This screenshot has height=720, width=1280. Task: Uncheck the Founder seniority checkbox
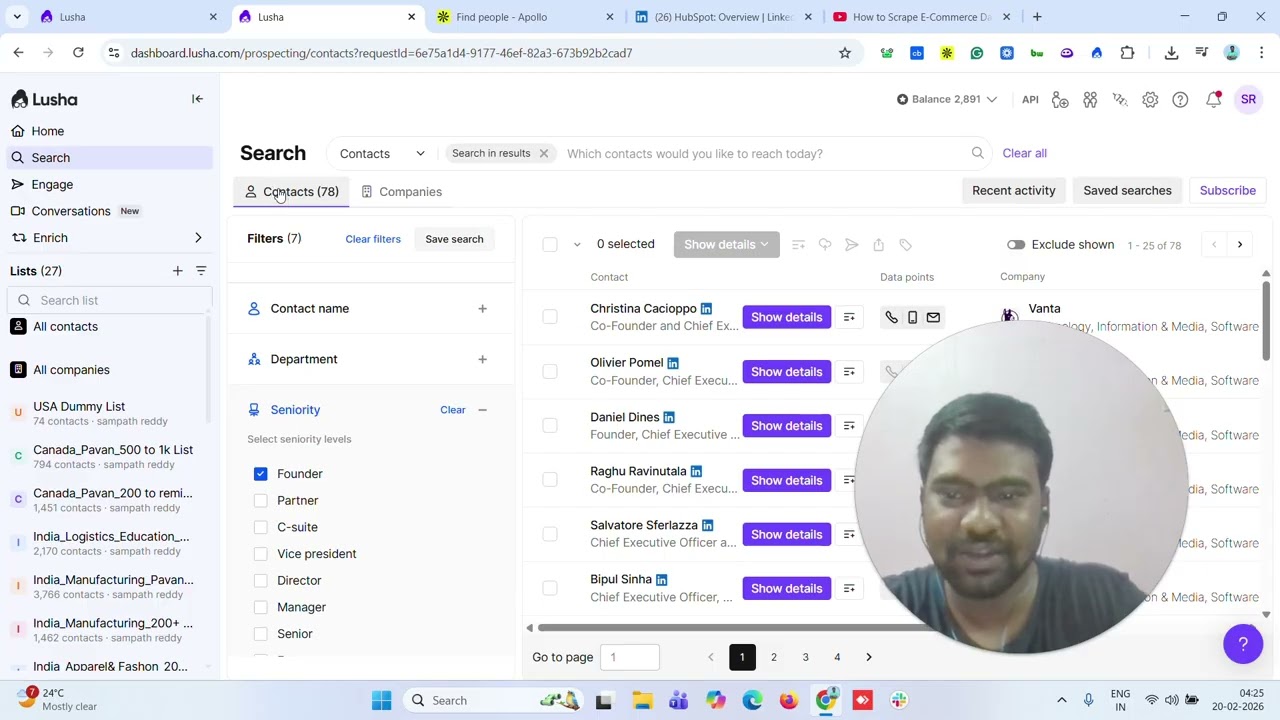pyautogui.click(x=260, y=473)
